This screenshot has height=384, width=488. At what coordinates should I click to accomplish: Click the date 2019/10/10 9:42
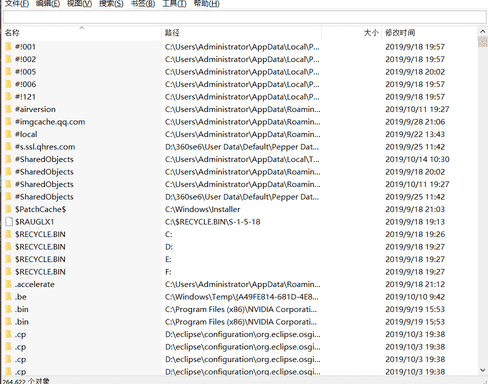point(415,297)
